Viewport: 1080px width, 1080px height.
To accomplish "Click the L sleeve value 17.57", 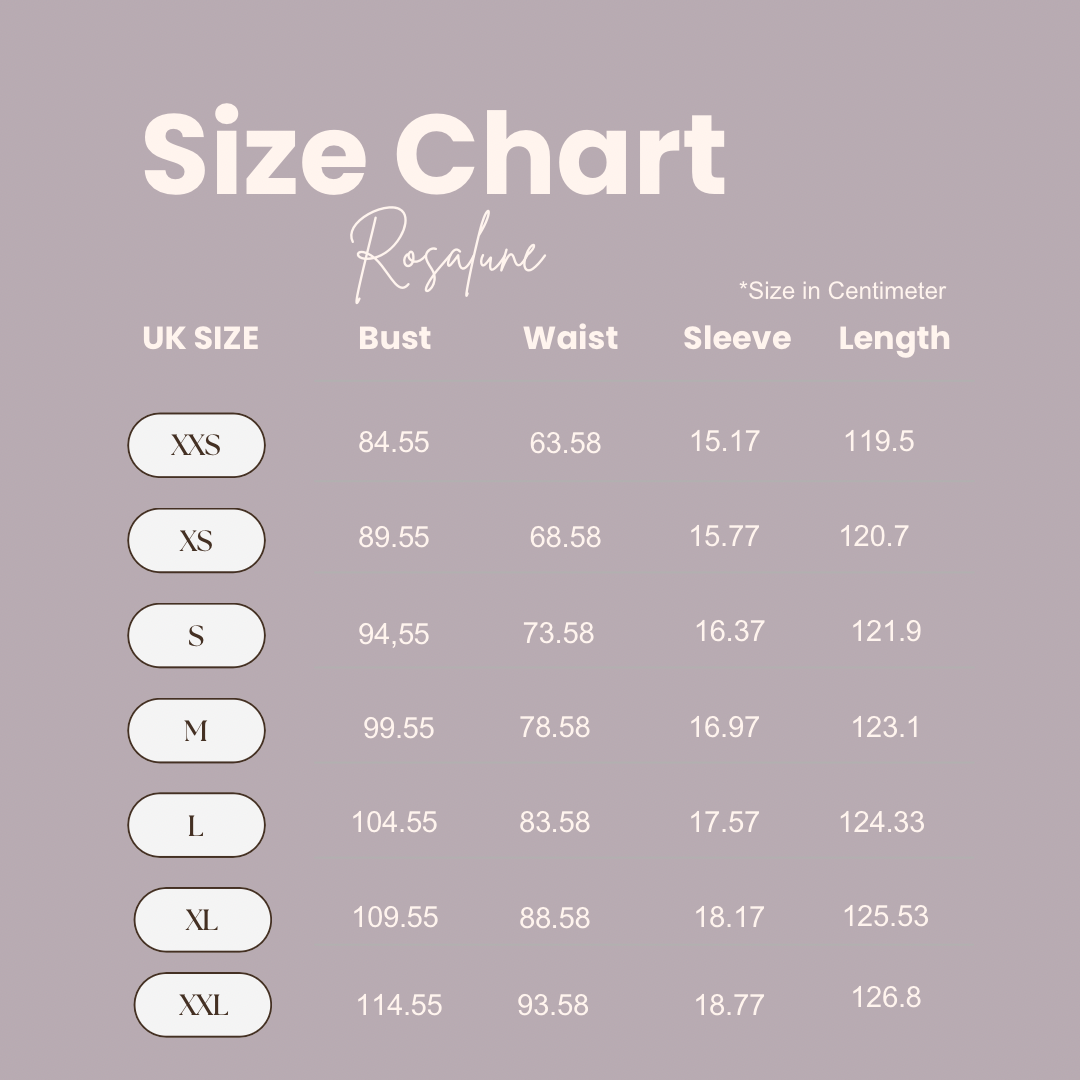I will [x=724, y=822].
